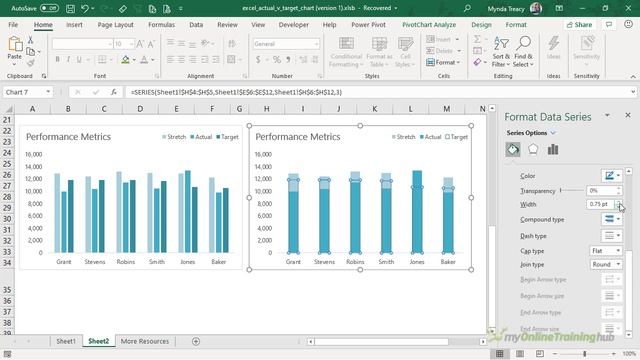Switch to the Formulas ribbon tab
This screenshot has height=360, width=640.
pyautogui.click(x=161, y=25)
